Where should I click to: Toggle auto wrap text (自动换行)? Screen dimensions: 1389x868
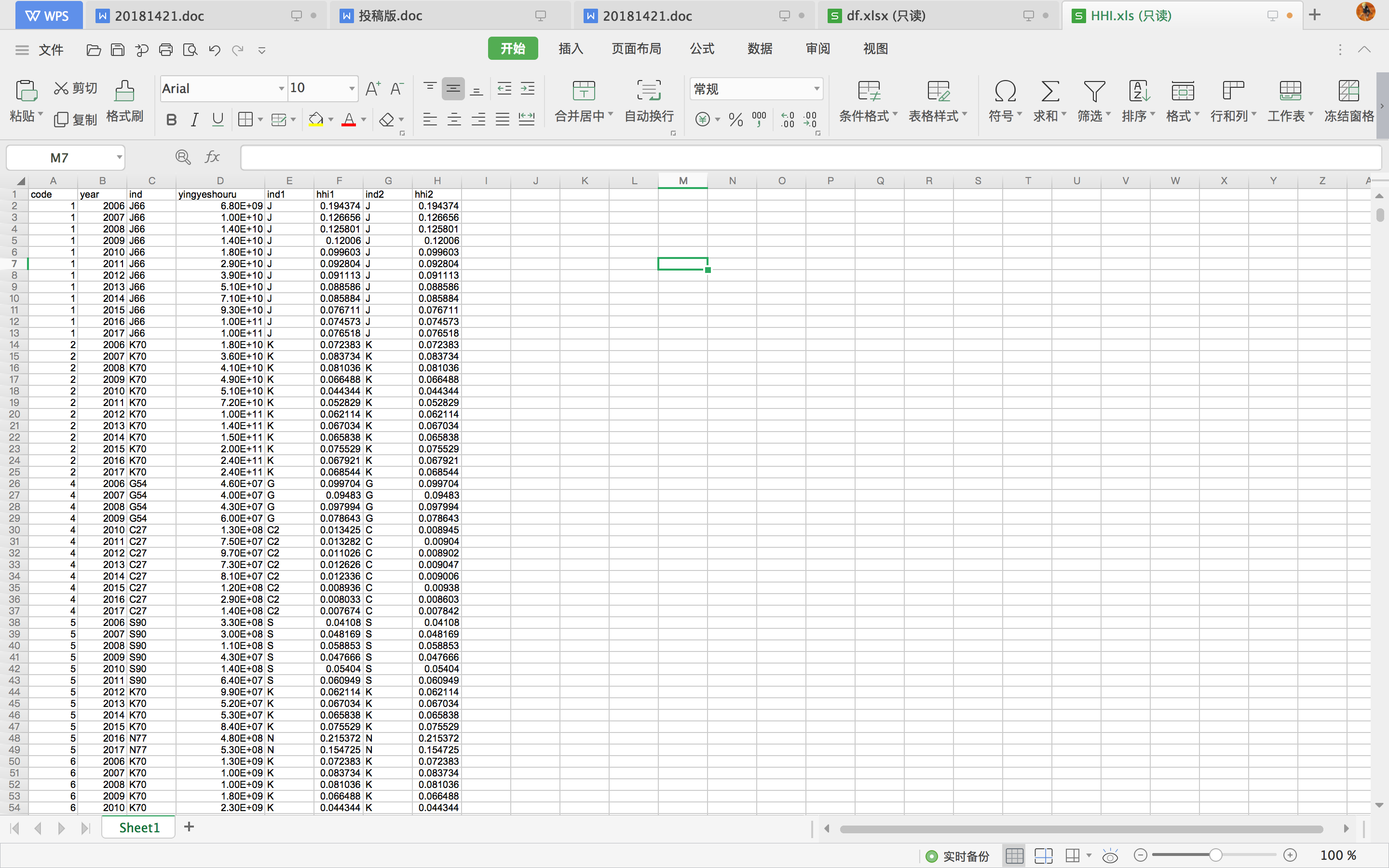click(x=649, y=91)
